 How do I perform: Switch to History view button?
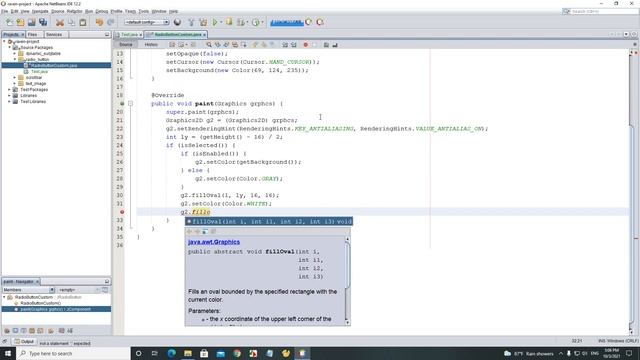151,44
